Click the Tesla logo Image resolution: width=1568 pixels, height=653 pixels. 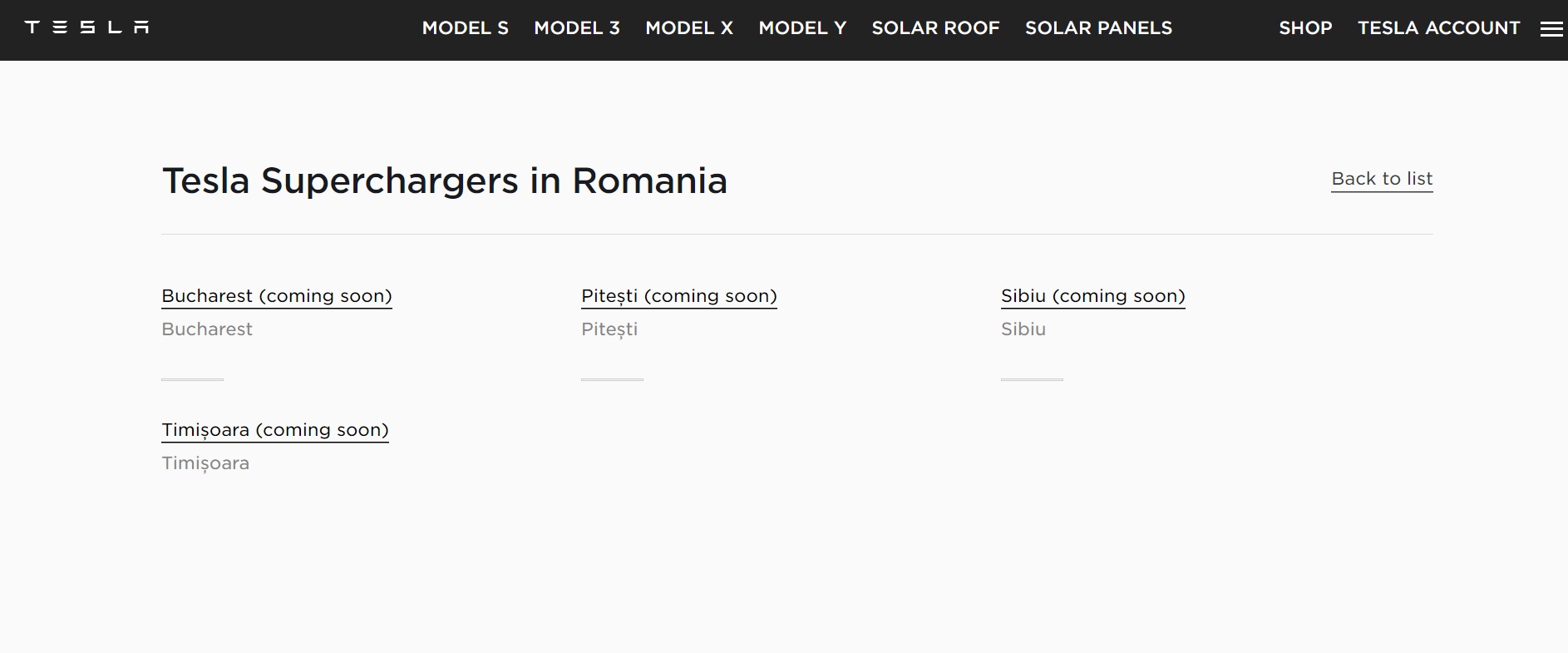[87, 27]
